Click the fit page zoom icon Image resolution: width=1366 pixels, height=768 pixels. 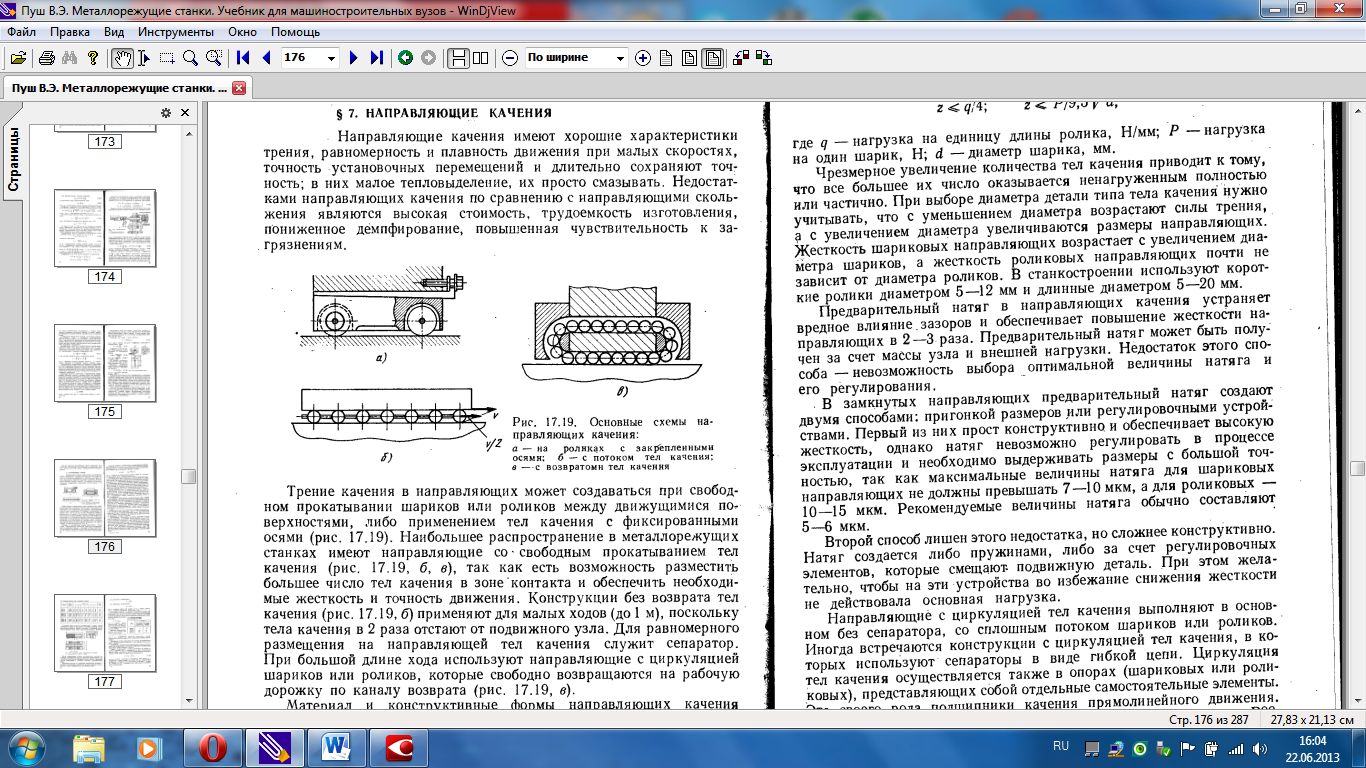(x=689, y=58)
